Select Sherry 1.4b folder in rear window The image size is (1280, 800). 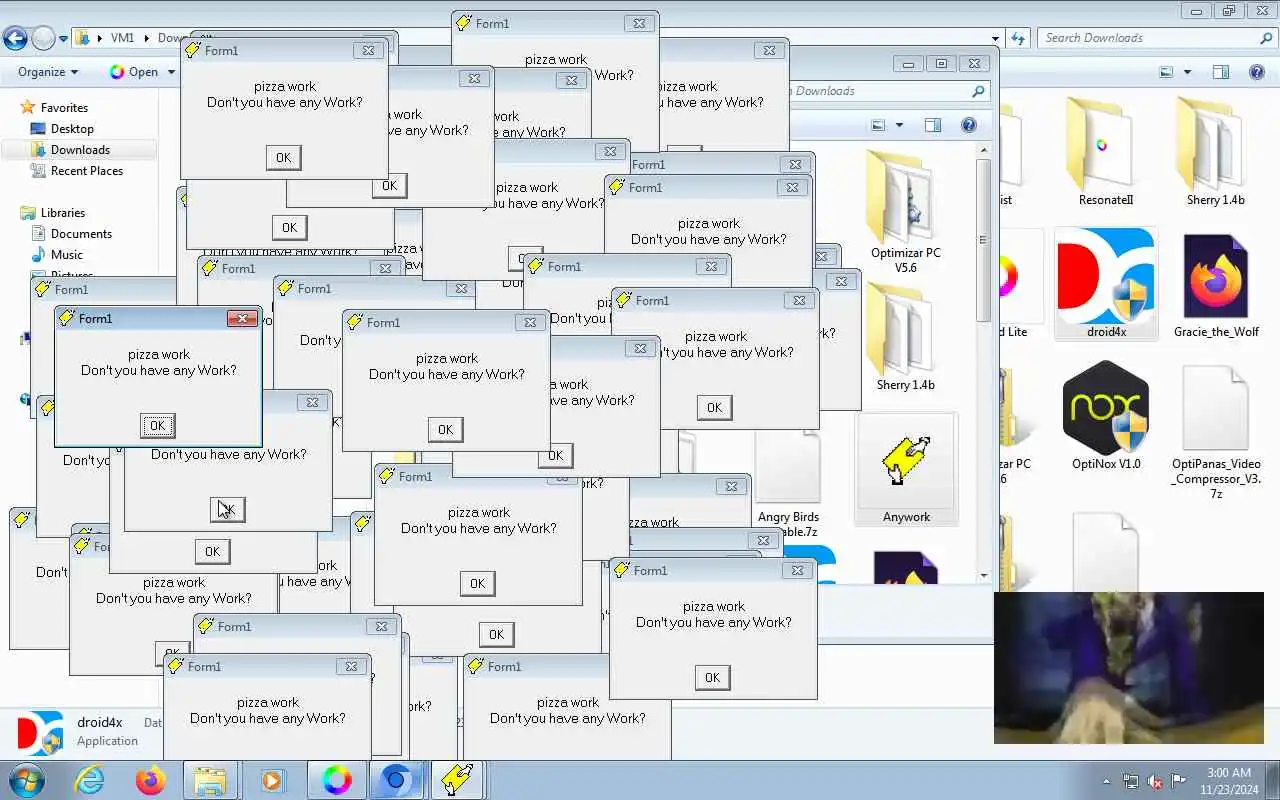(1215, 151)
